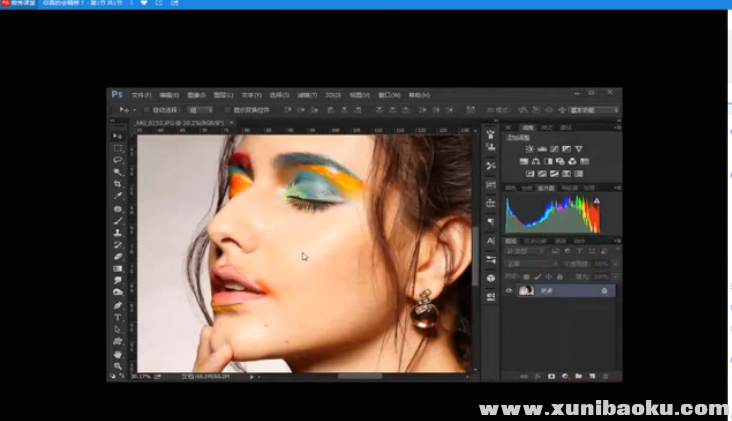
Task: Select the Eyedropper tool
Action: pyautogui.click(x=118, y=196)
